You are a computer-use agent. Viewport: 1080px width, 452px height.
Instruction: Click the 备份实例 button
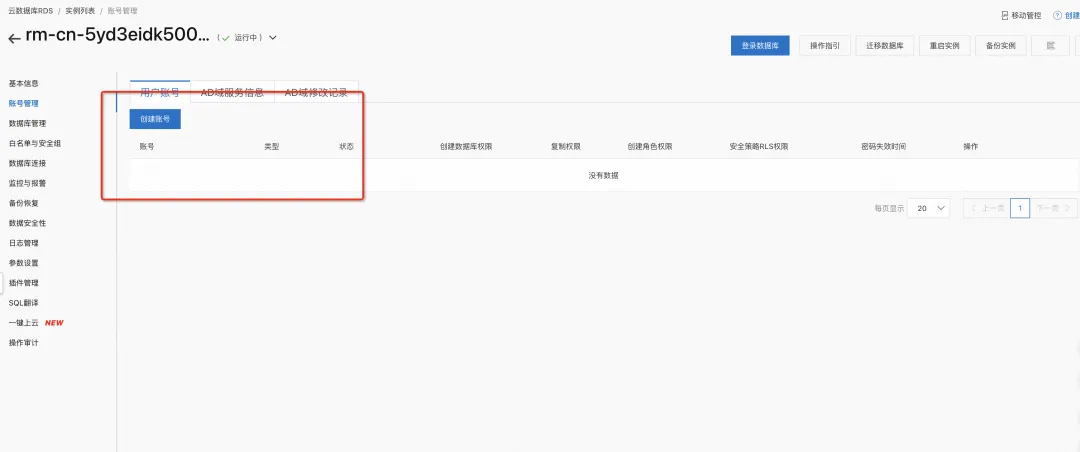pos(1000,45)
